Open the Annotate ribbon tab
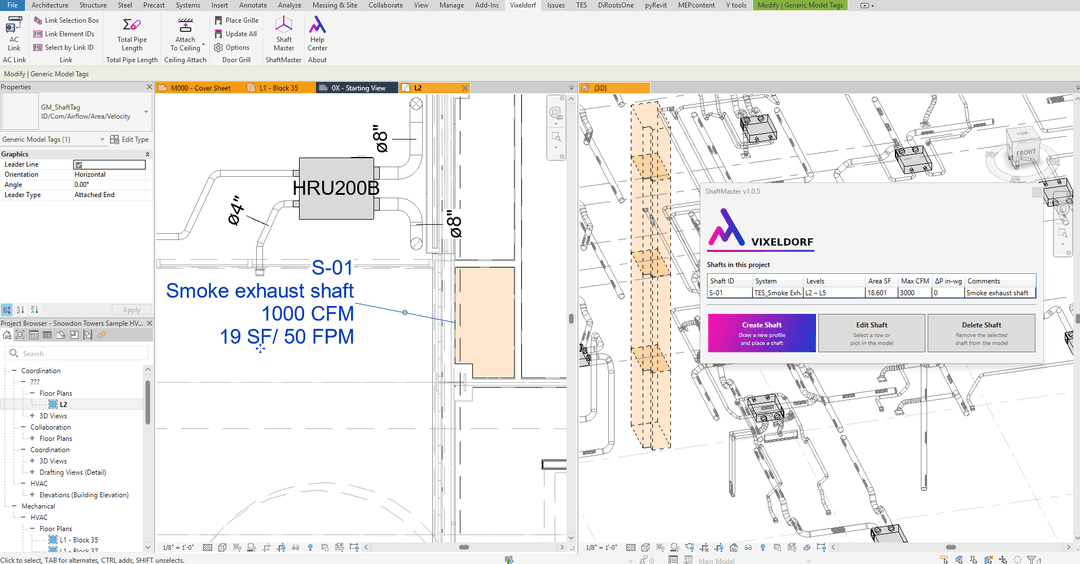 pos(253,5)
